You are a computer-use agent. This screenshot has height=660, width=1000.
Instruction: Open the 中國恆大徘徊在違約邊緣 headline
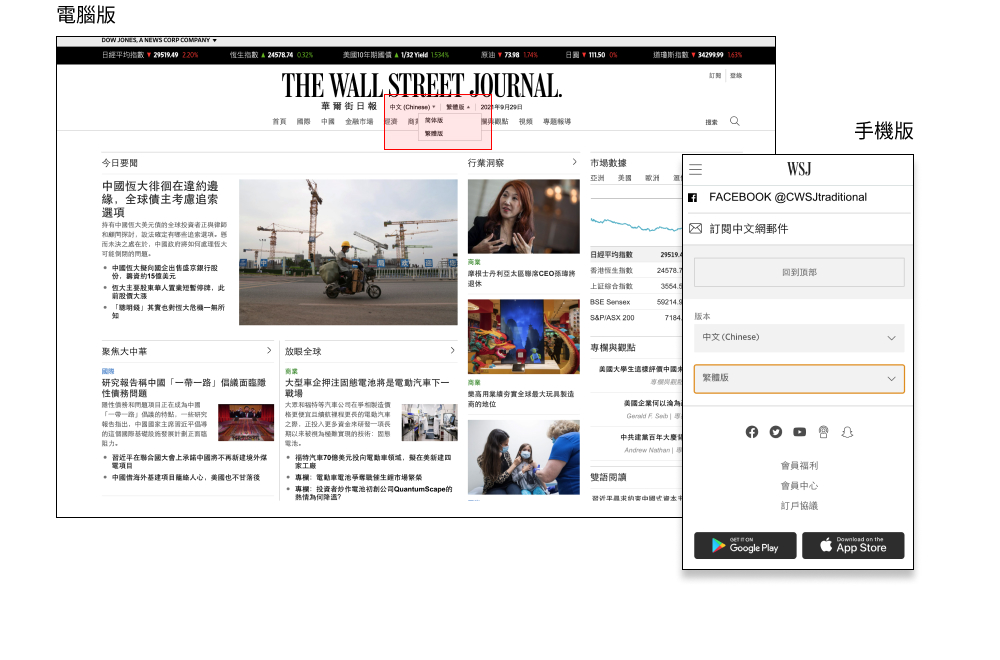161,199
